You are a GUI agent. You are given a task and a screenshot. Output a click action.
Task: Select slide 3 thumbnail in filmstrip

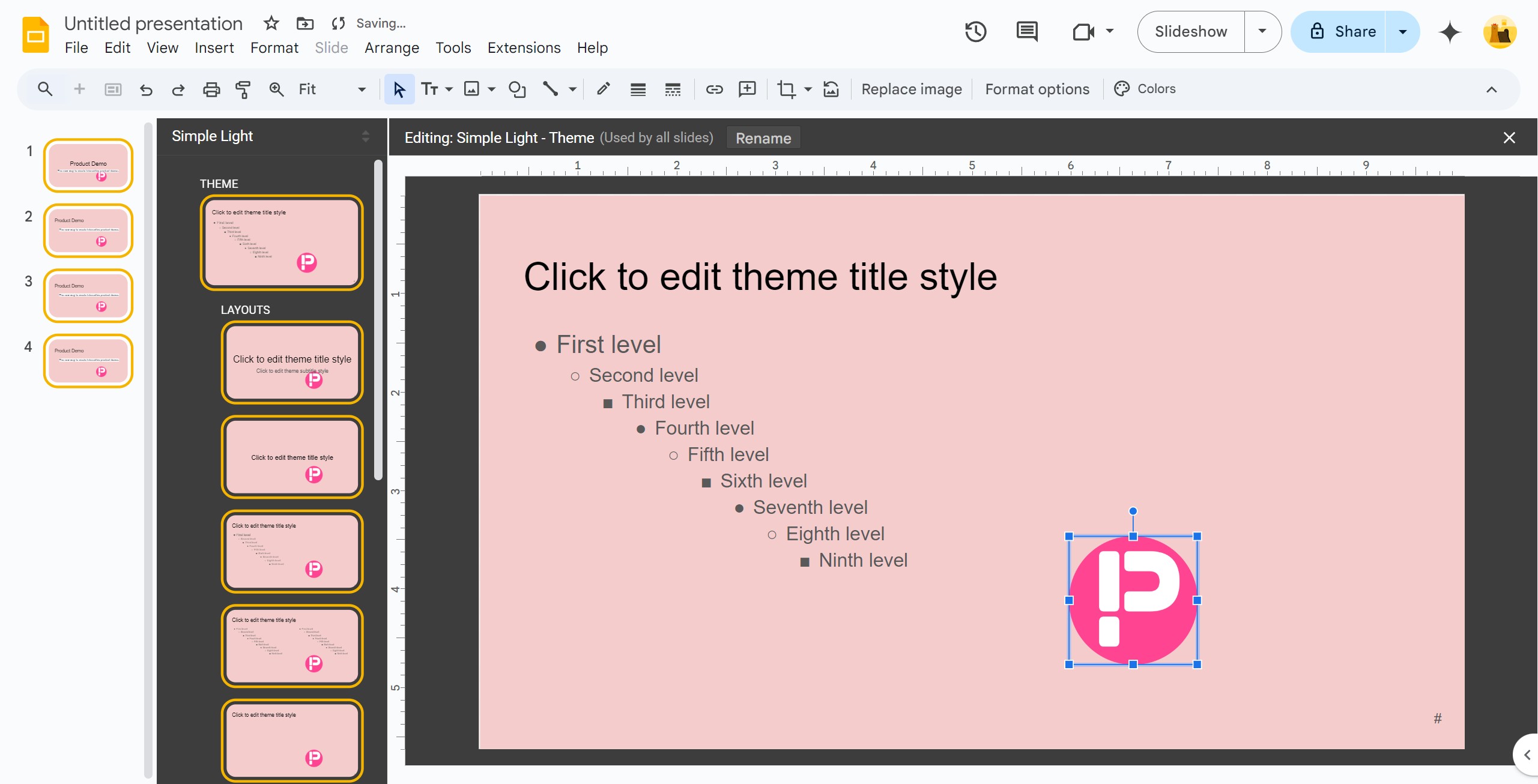pos(88,296)
